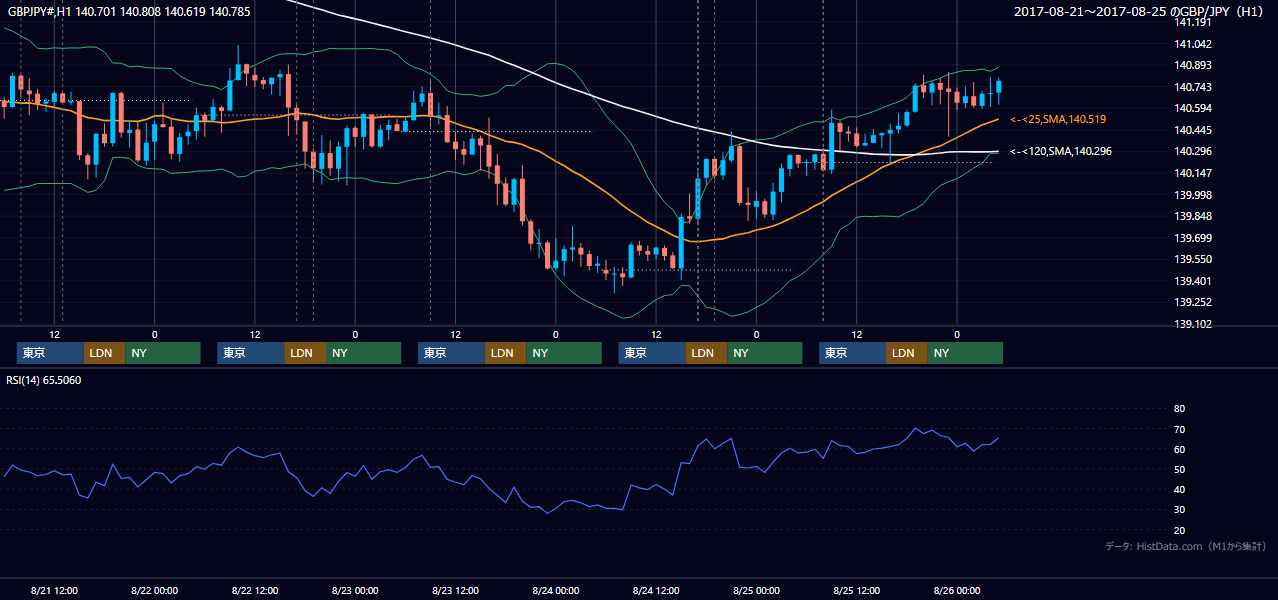
Task: Click the 8/21 12:00 time label
Action: tap(55, 590)
